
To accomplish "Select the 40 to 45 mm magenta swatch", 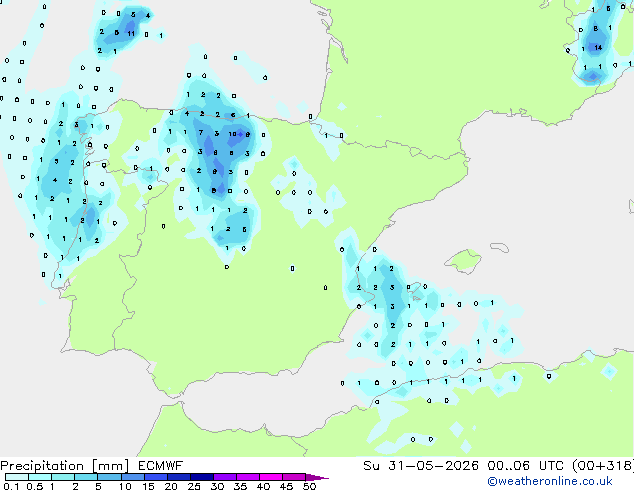I will pyautogui.click(x=271, y=477).
